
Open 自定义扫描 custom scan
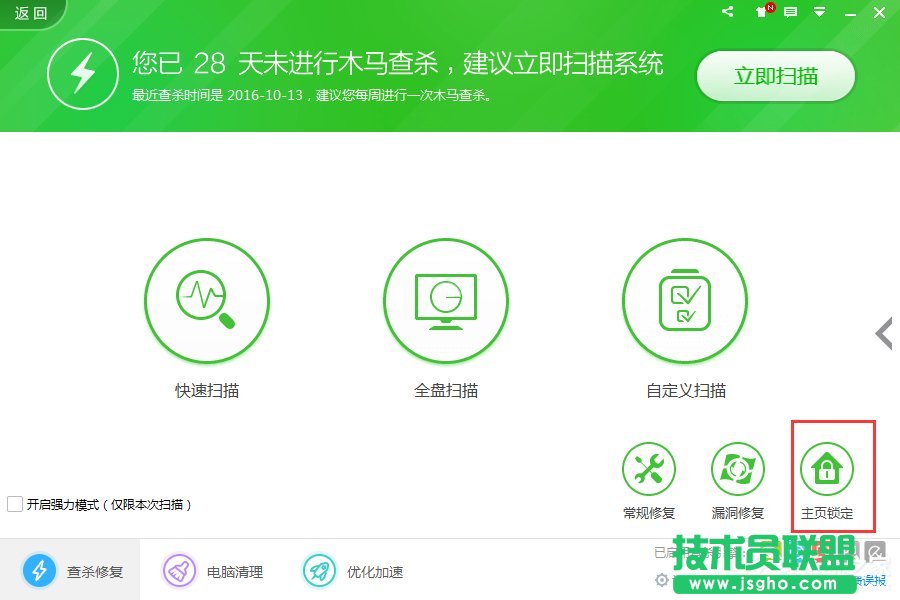[x=685, y=301]
